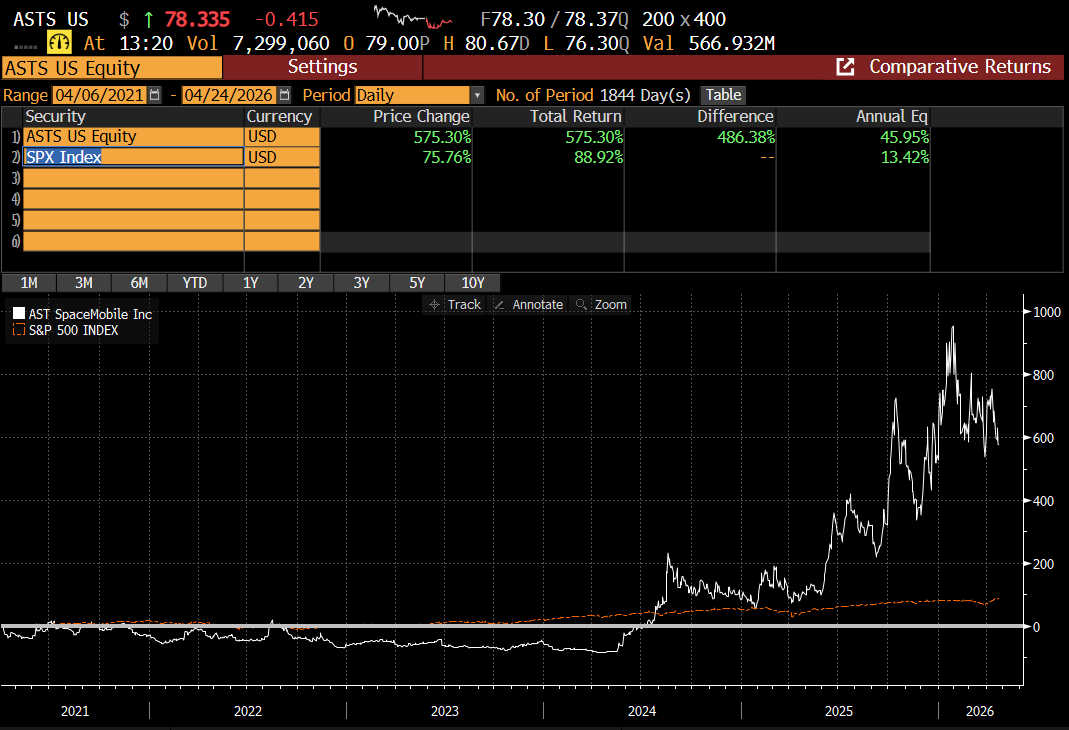Click SPX Price Change 75.76% value
Viewport: 1069px width, 730px height.
click(x=447, y=157)
